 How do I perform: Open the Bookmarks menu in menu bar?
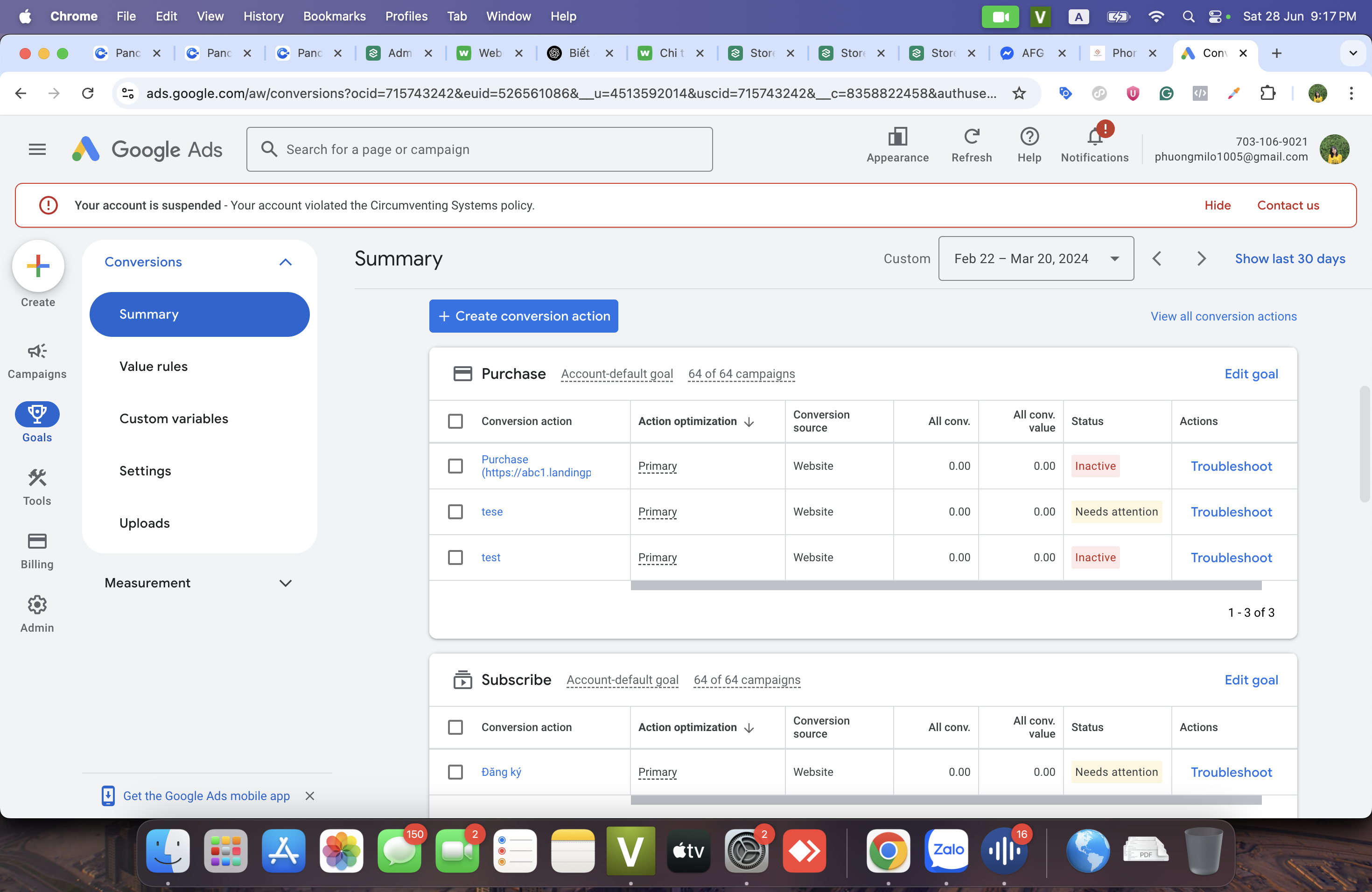coord(334,16)
